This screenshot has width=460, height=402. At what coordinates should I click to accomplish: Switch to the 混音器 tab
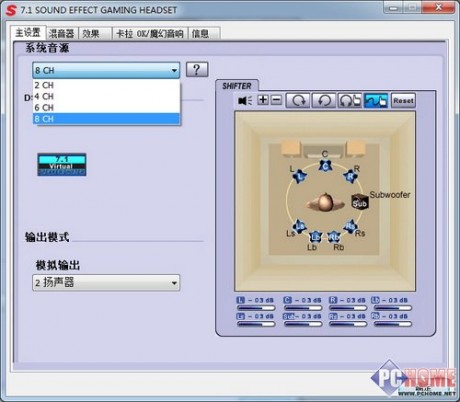62,33
